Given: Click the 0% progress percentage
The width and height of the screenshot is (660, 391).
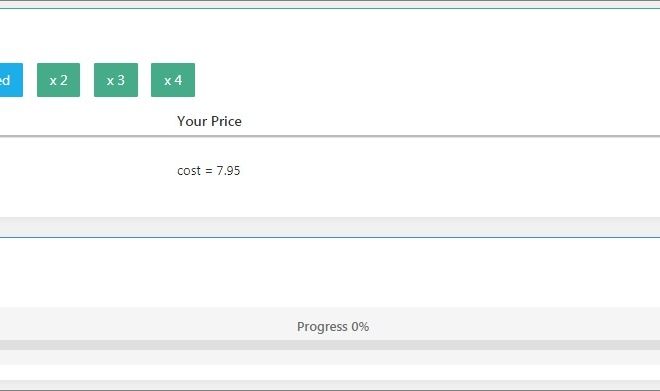Looking at the screenshot, I should pos(360,327).
